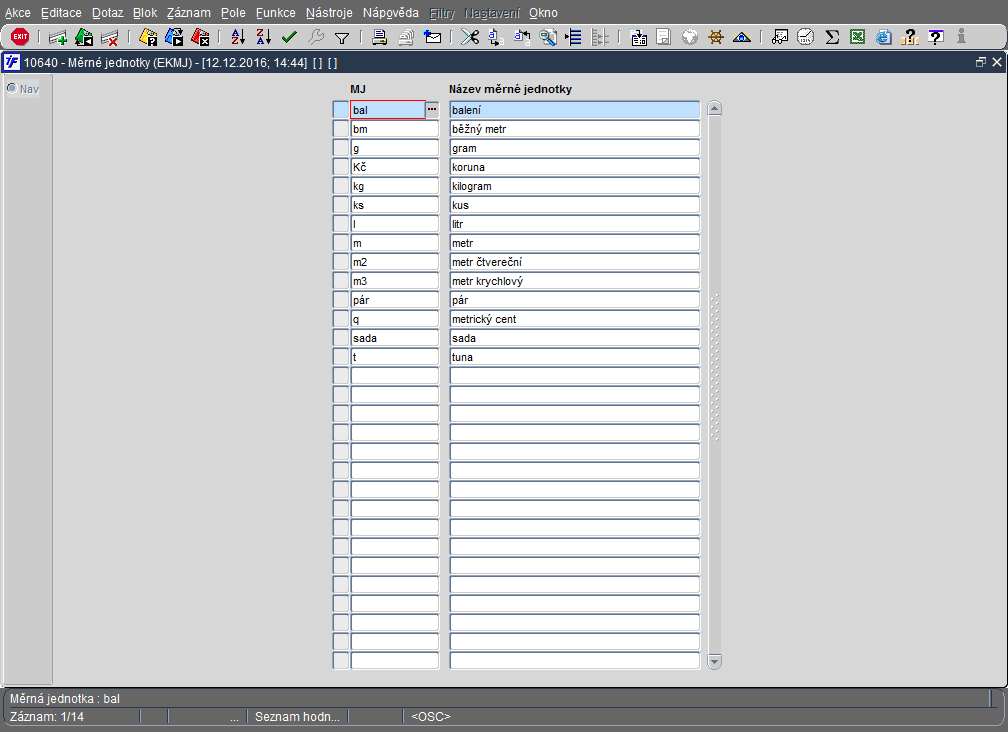Image resolution: width=1008 pixels, height=732 pixels.
Task: Export to Excel with the green spreadsheet icon
Action: coord(857,37)
